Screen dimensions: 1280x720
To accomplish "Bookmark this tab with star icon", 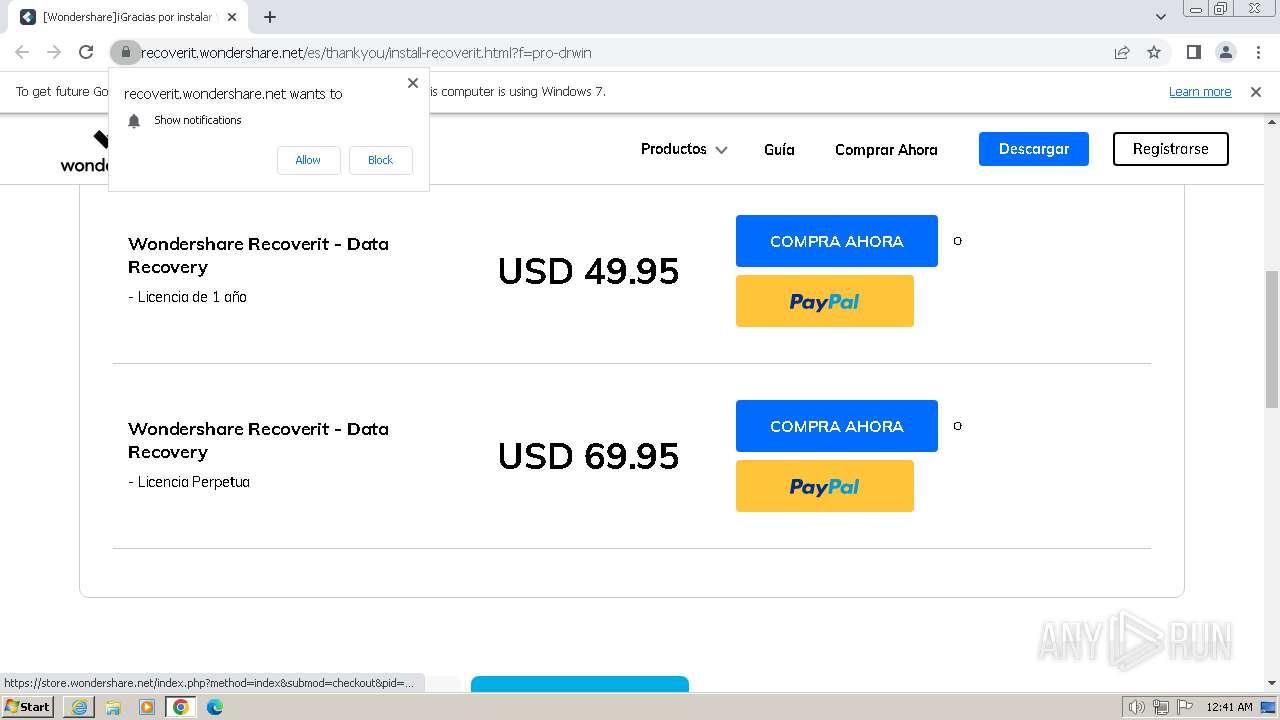I will point(1154,52).
